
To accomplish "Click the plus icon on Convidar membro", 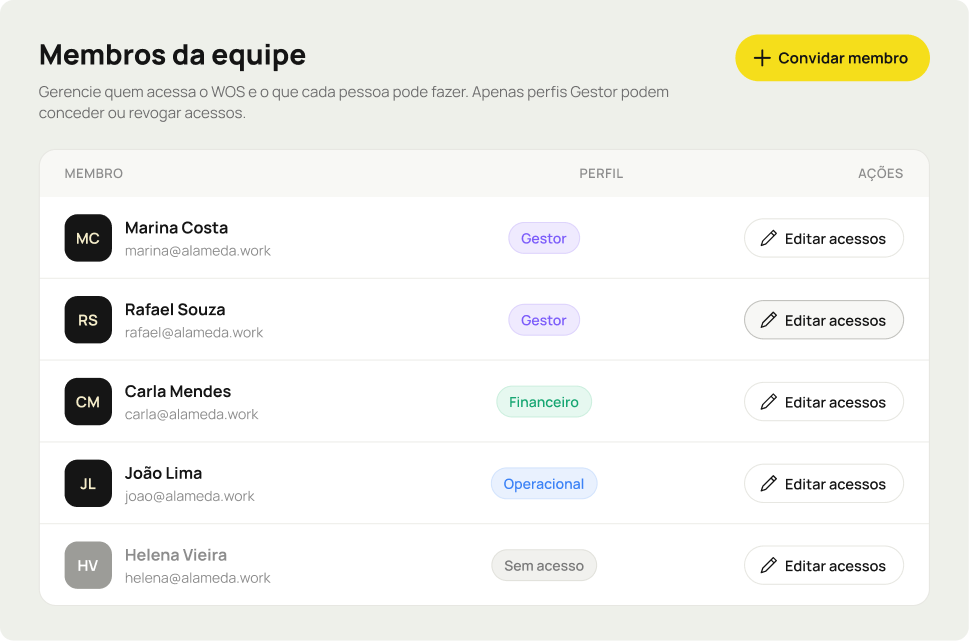I will pyautogui.click(x=762, y=58).
